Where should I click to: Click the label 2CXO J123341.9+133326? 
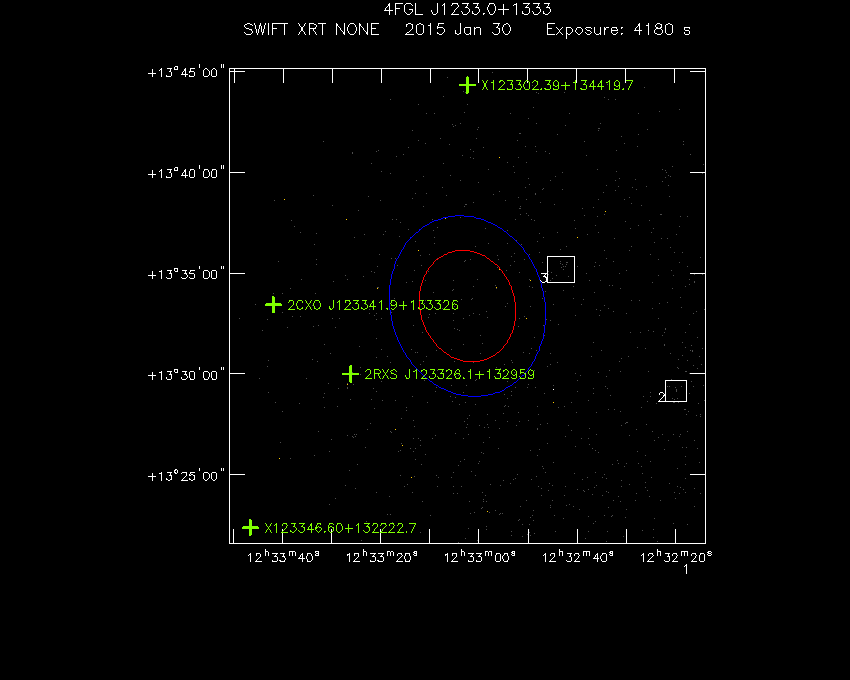click(373, 305)
